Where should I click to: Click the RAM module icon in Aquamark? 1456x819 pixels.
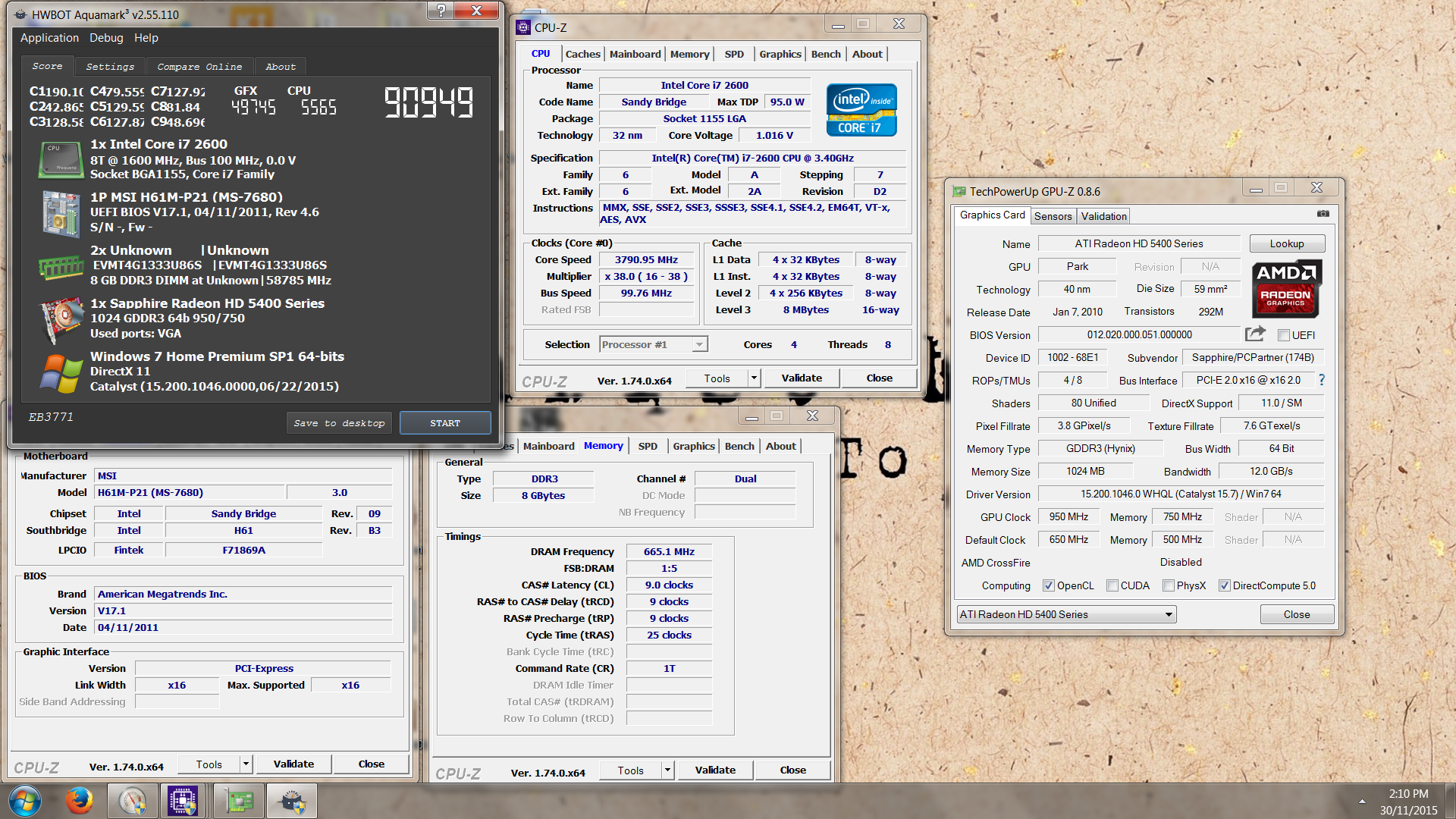click(x=61, y=267)
